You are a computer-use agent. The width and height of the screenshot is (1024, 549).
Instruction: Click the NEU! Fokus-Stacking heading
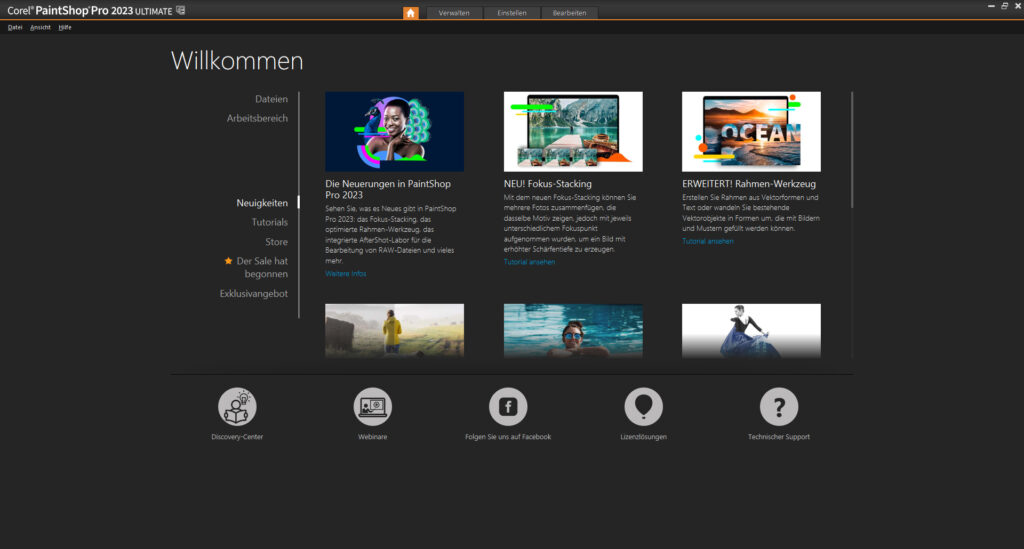(x=547, y=184)
